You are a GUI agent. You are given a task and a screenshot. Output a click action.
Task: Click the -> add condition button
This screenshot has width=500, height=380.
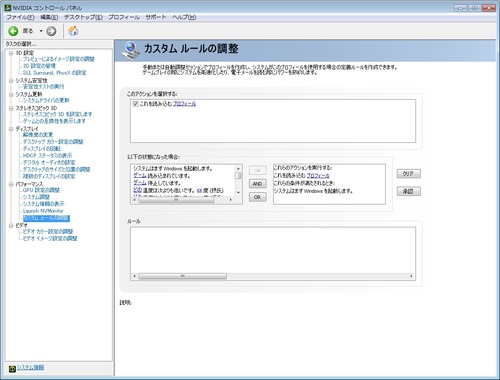tap(257, 170)
